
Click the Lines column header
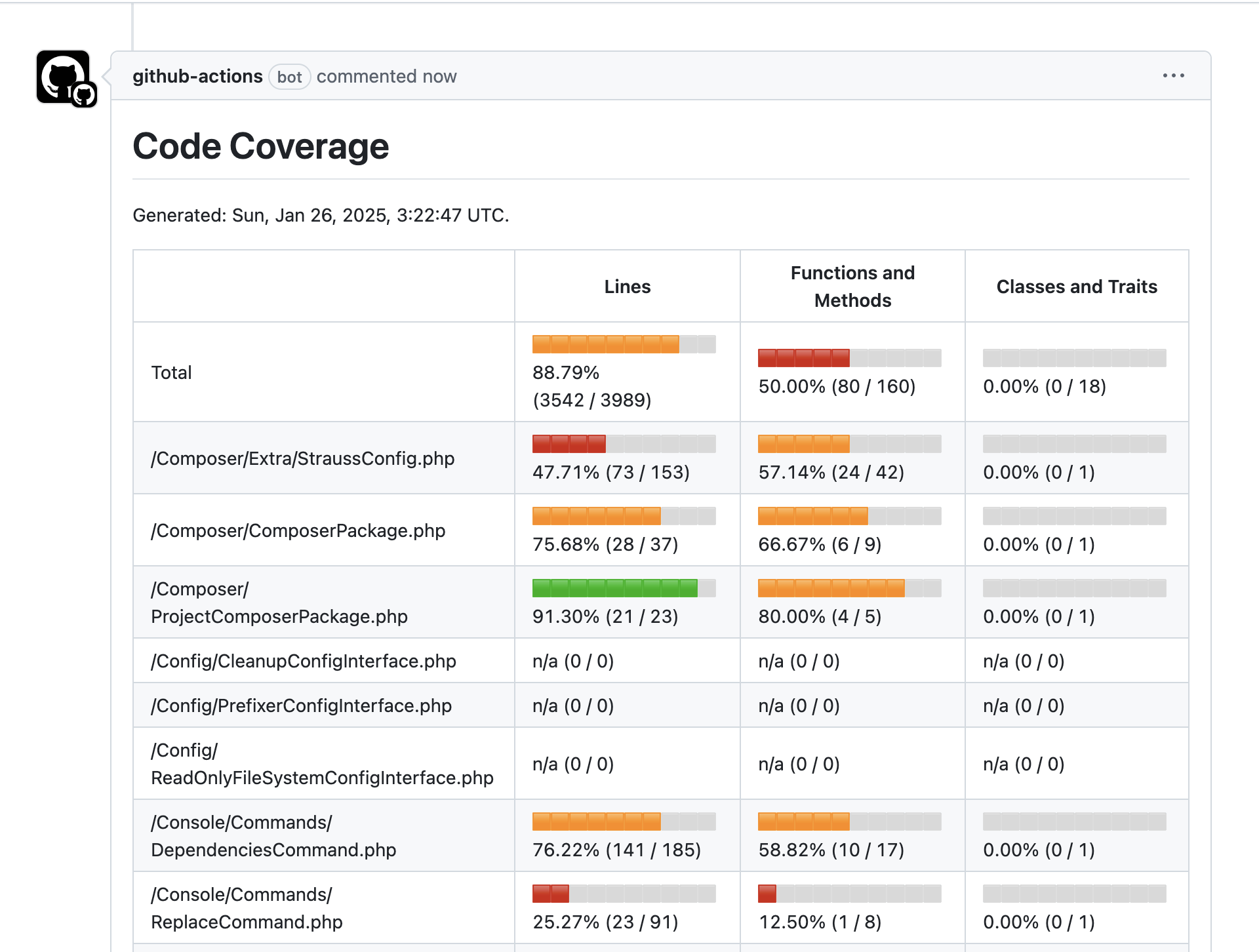(627, 287)
